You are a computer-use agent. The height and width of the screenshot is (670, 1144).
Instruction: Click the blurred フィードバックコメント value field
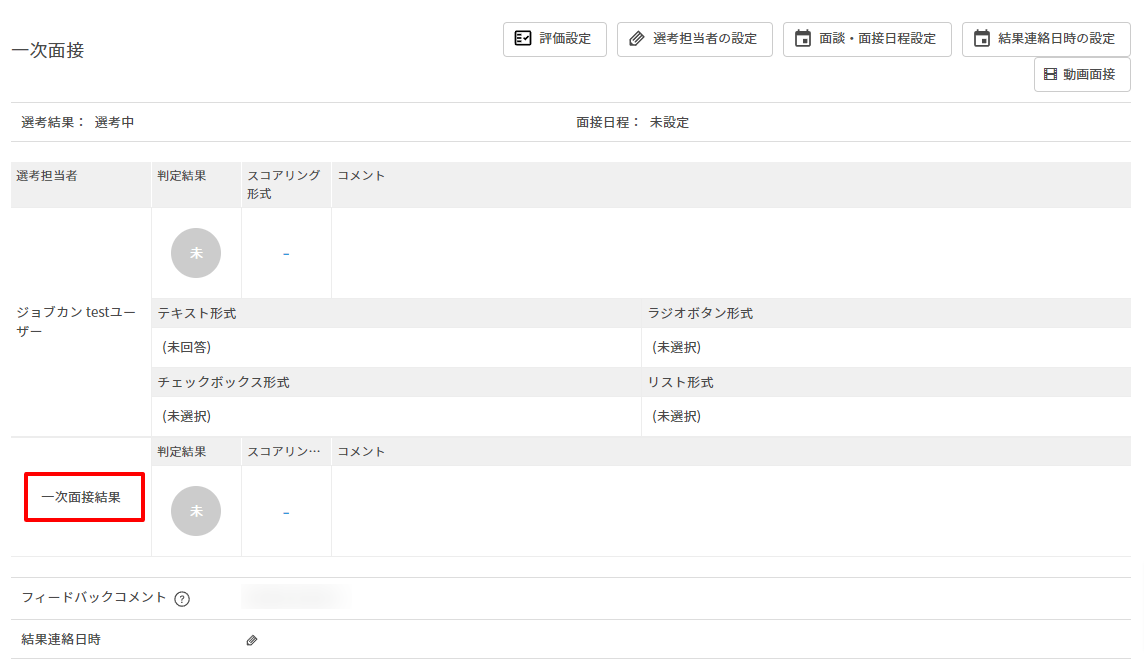click(295, 598)
